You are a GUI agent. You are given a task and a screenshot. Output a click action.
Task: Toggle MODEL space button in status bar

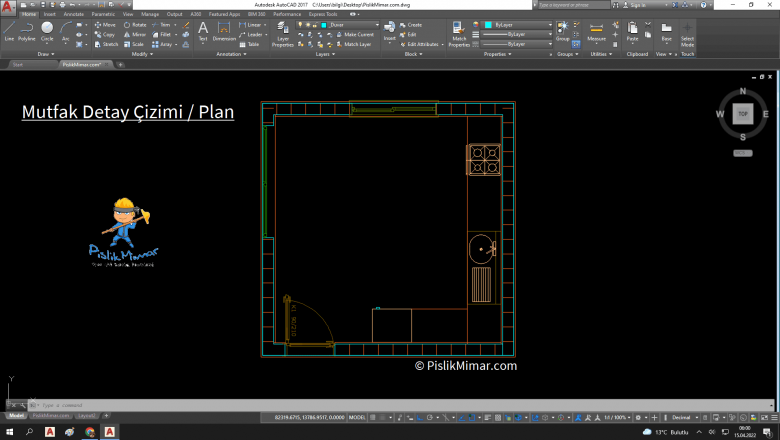click(356, 417)
